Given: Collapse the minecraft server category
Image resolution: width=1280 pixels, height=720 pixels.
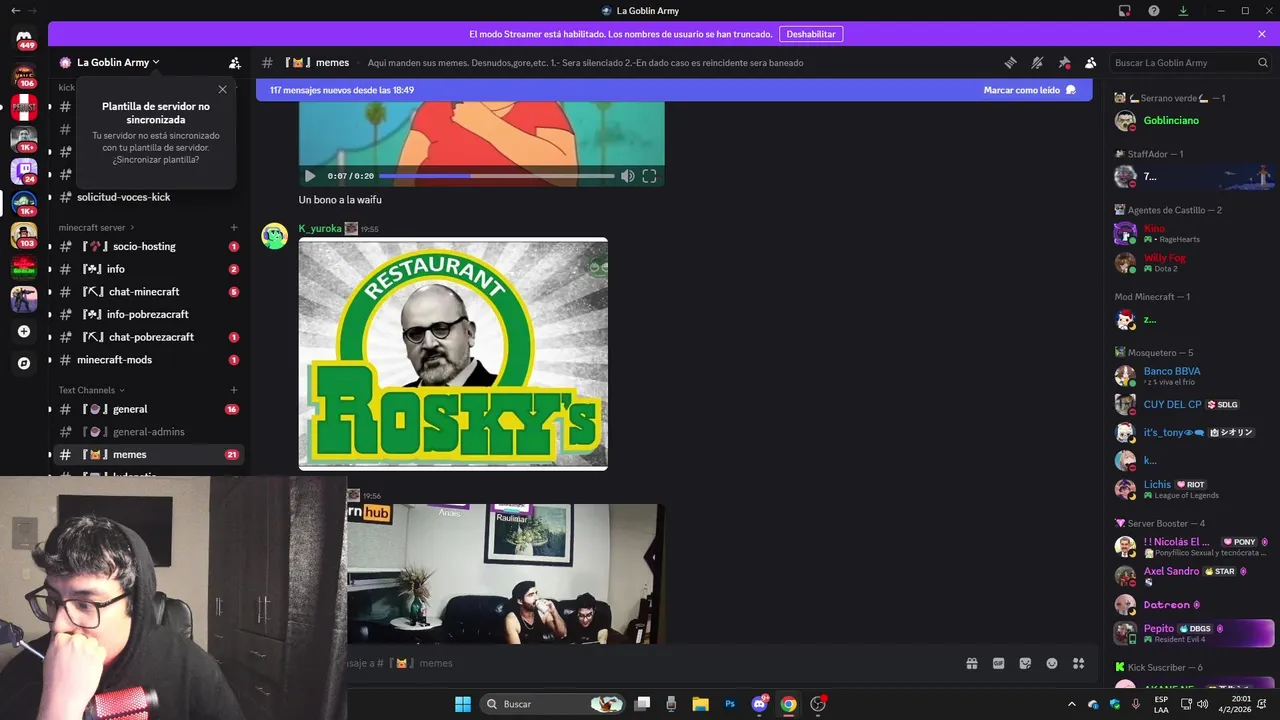Looking at the screenshot, I should tap(96, 227).
